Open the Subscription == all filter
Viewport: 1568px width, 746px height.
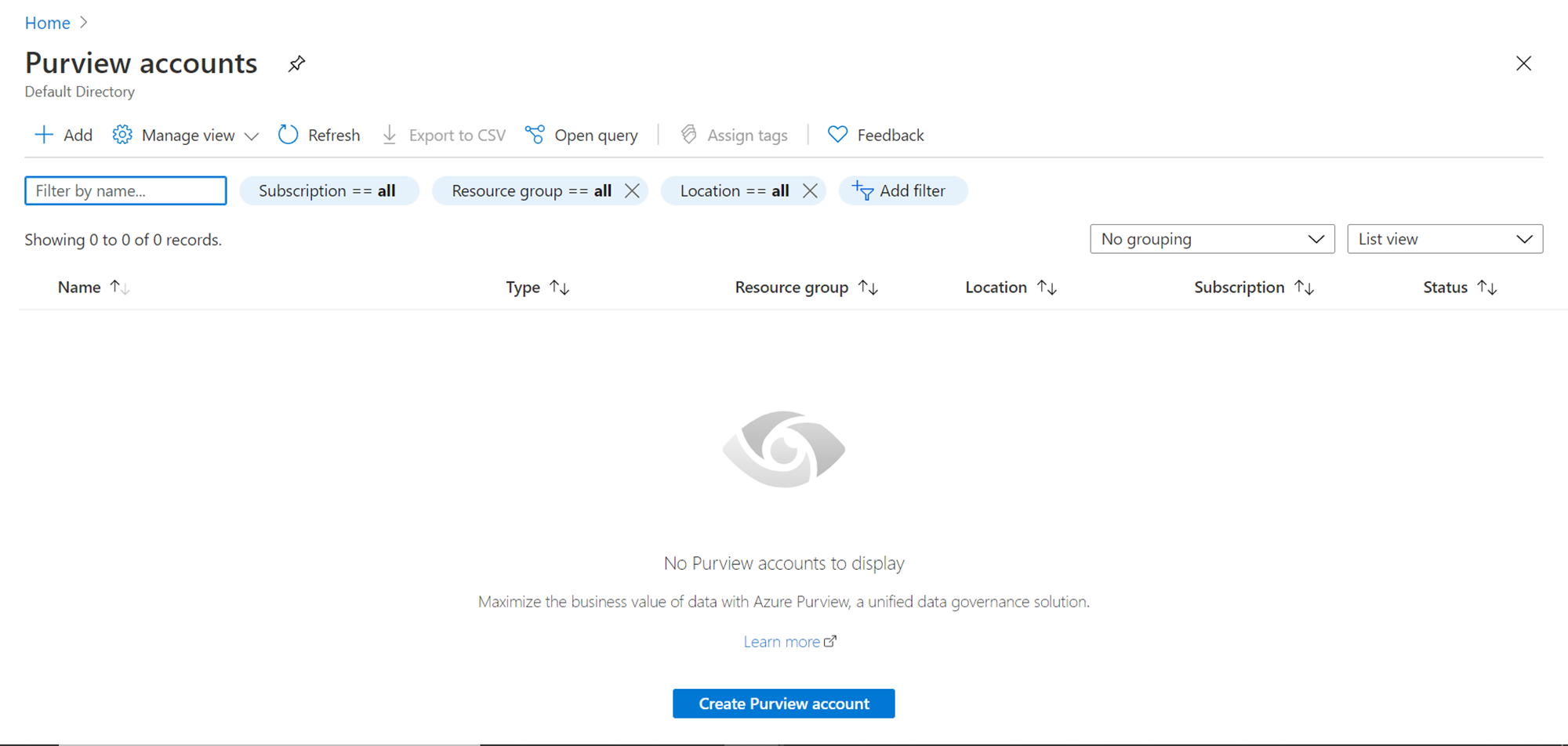pos(329,190)
